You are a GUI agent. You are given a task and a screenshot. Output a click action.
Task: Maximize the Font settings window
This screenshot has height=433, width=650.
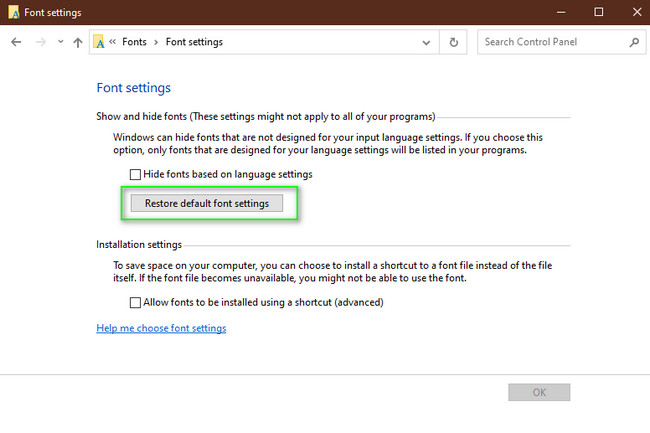pos(599,12)
